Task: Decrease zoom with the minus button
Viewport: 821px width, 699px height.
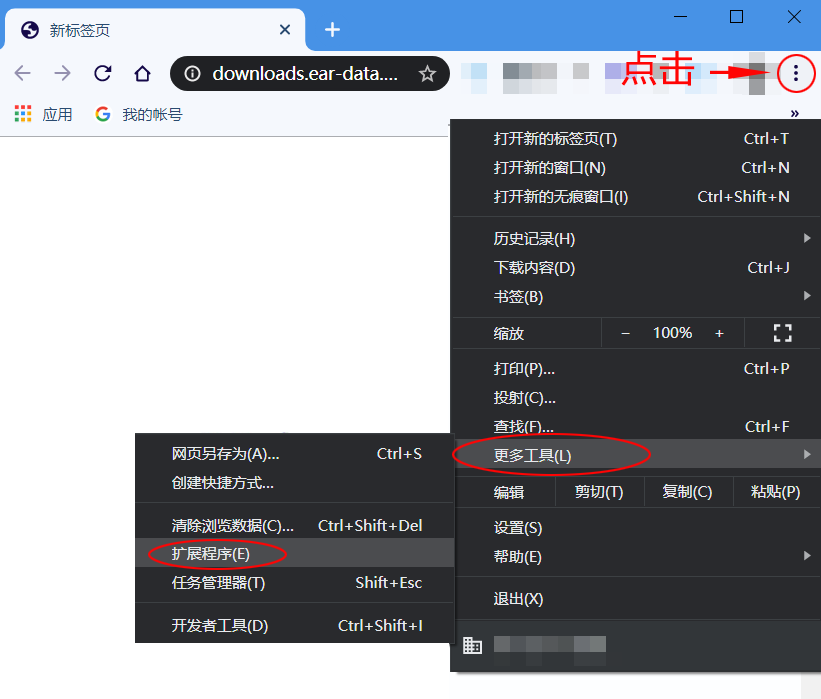Action: point(625,334)
